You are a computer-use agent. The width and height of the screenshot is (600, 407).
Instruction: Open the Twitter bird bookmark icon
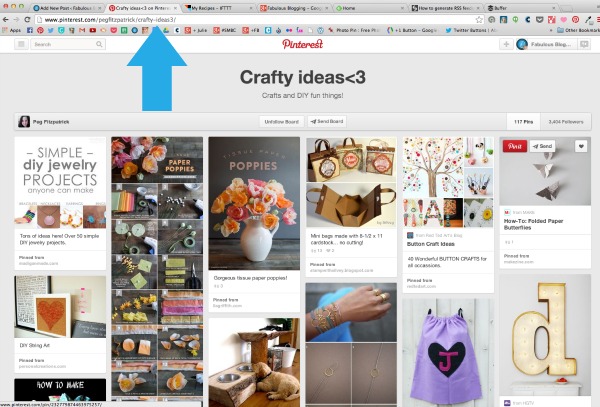pos(51,30)
